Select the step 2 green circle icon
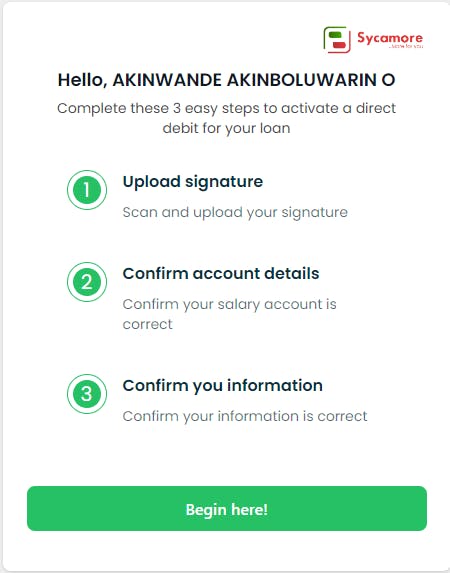450x573 pixels. pyautogui.click(x=87, y=282)
